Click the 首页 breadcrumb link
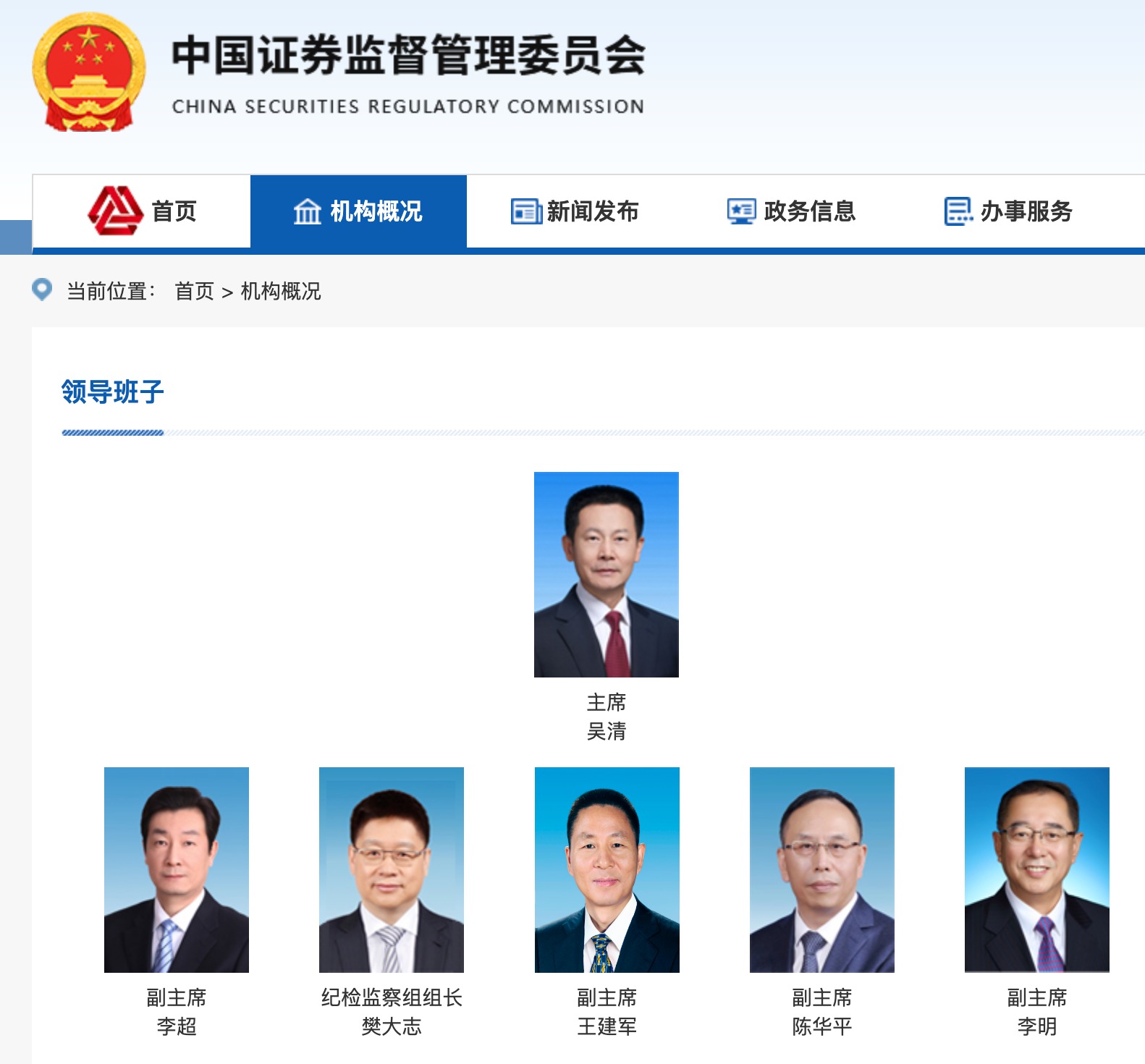The image size is (1145, 1064). click(194, 291)
